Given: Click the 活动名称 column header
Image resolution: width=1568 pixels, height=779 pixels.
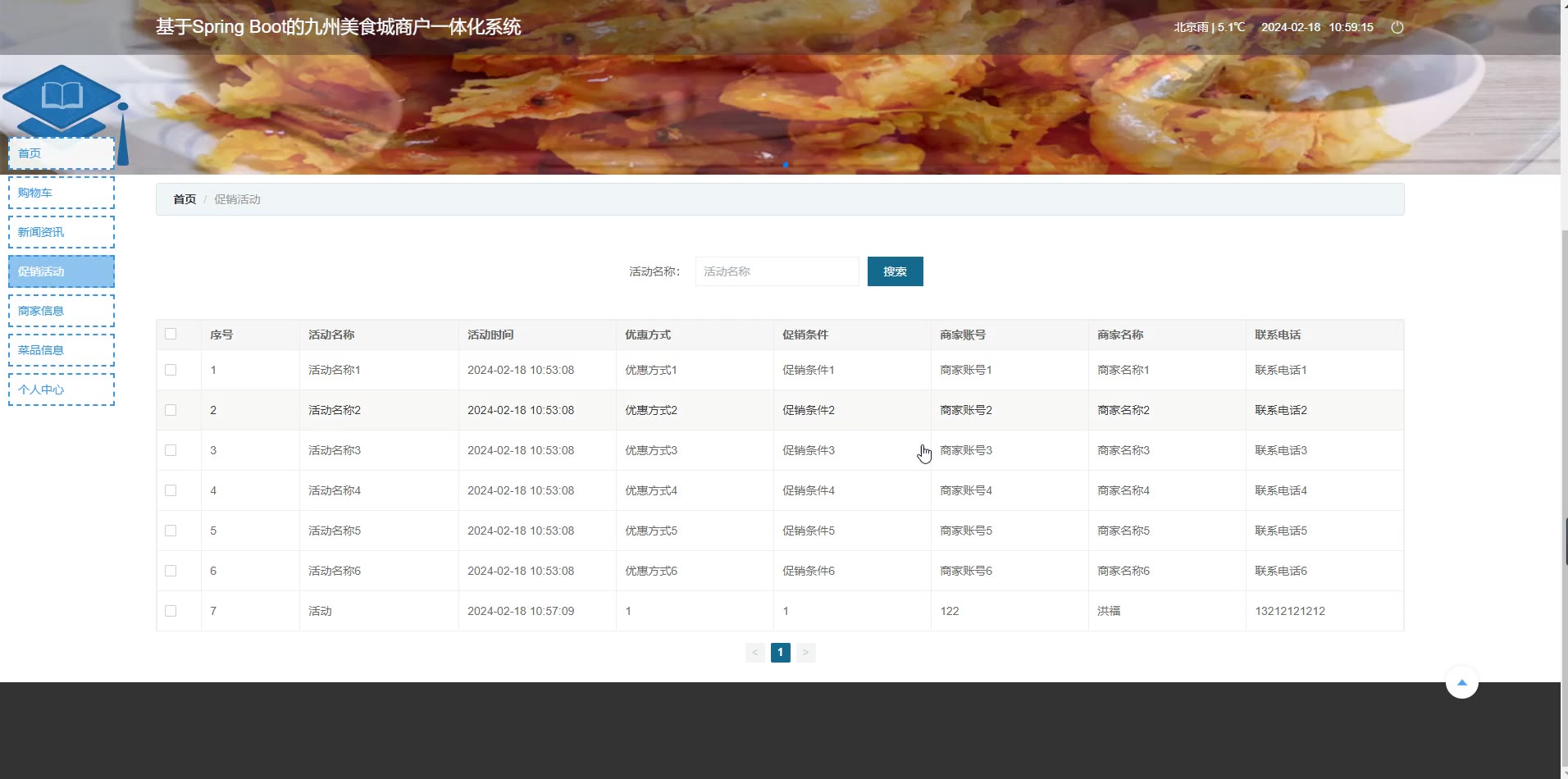Looking at the screenshot, I should coord(331,335).
